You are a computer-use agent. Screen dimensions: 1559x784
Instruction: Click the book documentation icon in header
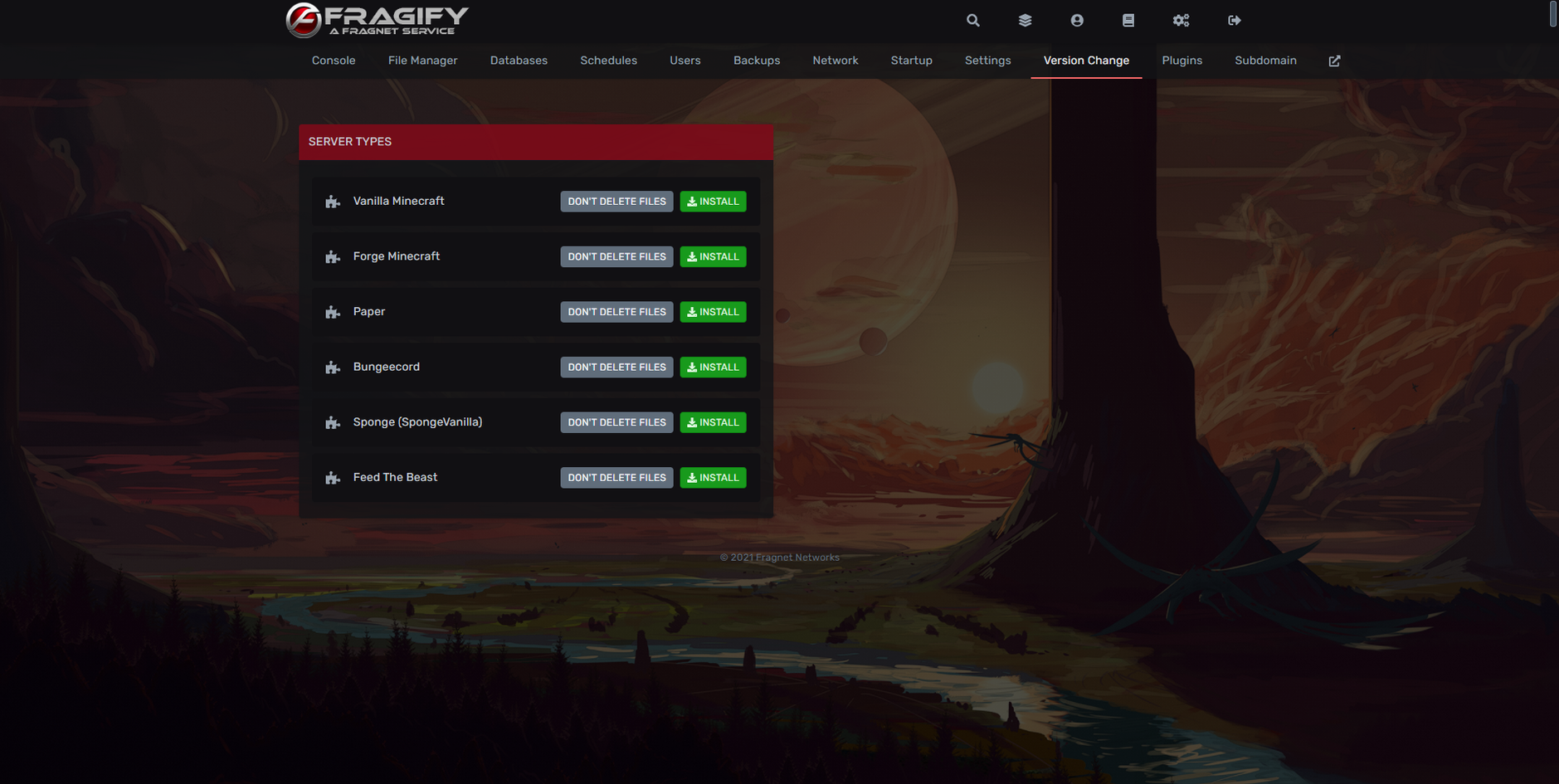[1128, 20]
